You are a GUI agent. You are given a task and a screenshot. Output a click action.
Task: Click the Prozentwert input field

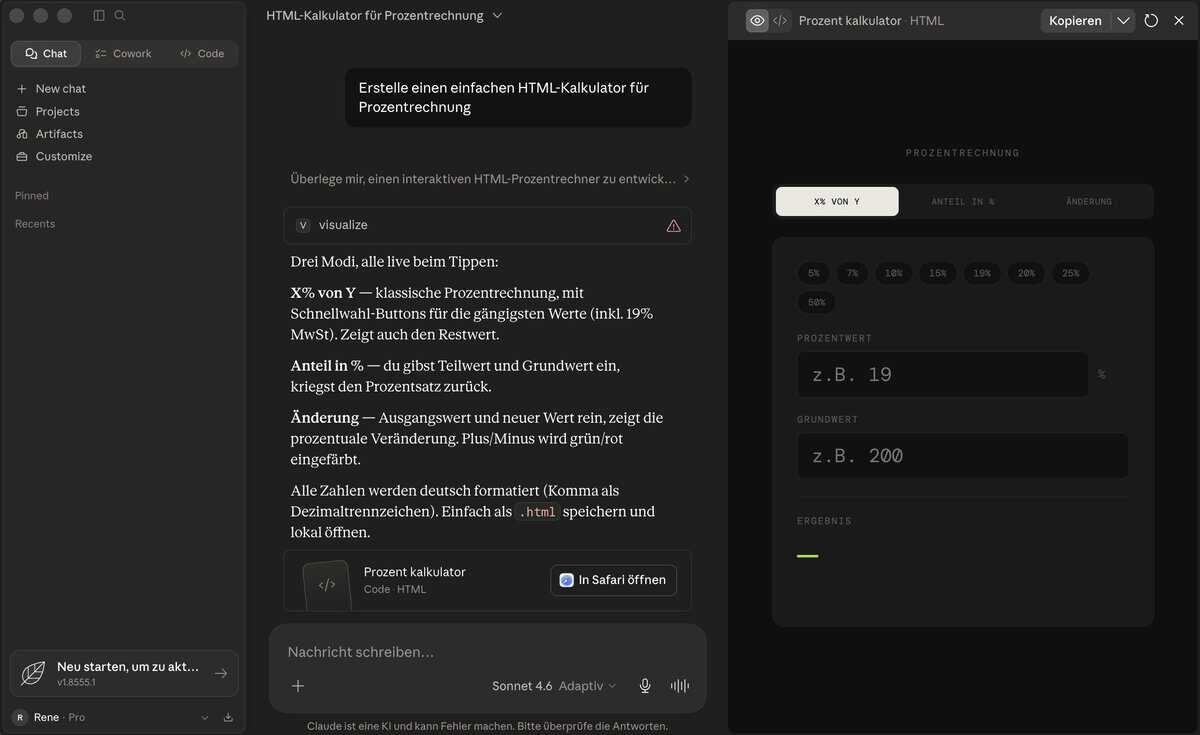(x=942, y=375)
